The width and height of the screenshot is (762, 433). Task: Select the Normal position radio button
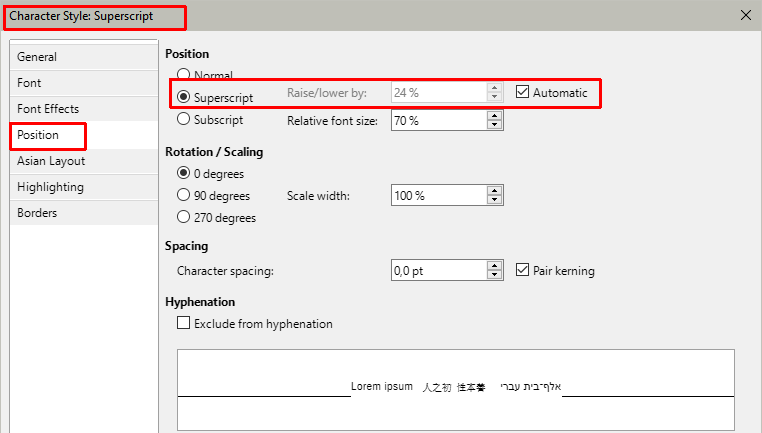[183, 75]
